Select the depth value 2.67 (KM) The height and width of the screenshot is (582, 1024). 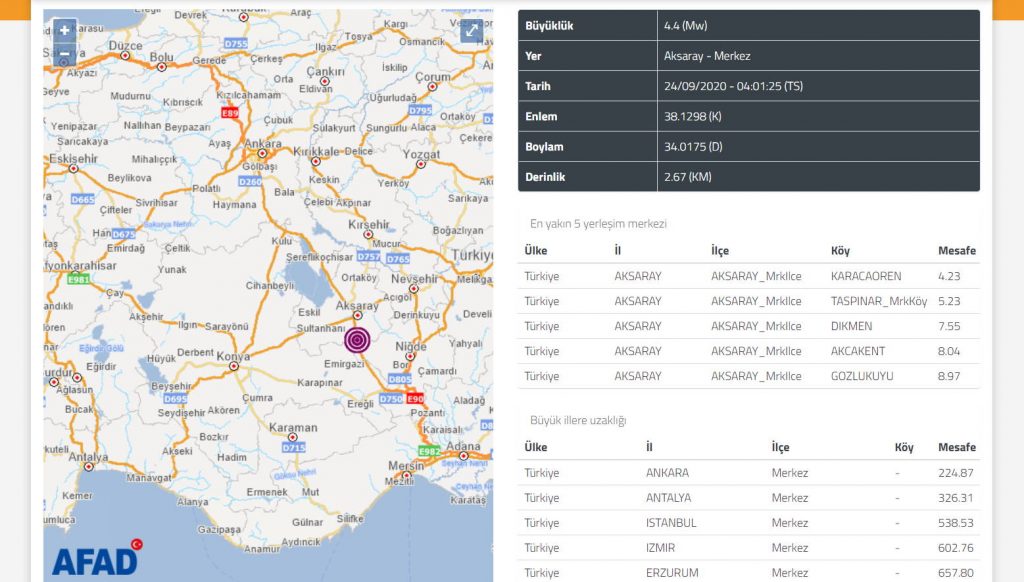coord(688,176)
